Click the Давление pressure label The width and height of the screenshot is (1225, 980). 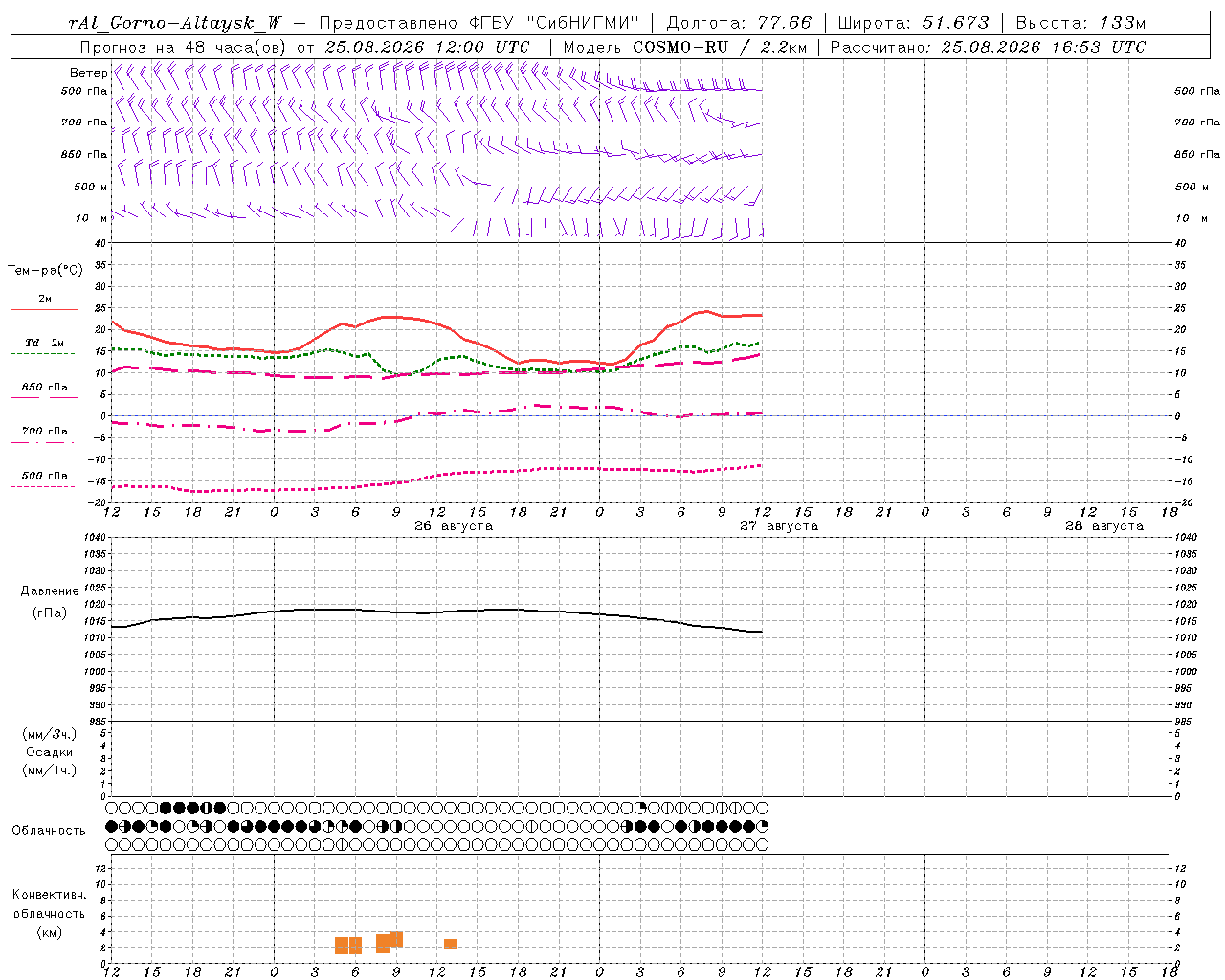pos(50,591)
